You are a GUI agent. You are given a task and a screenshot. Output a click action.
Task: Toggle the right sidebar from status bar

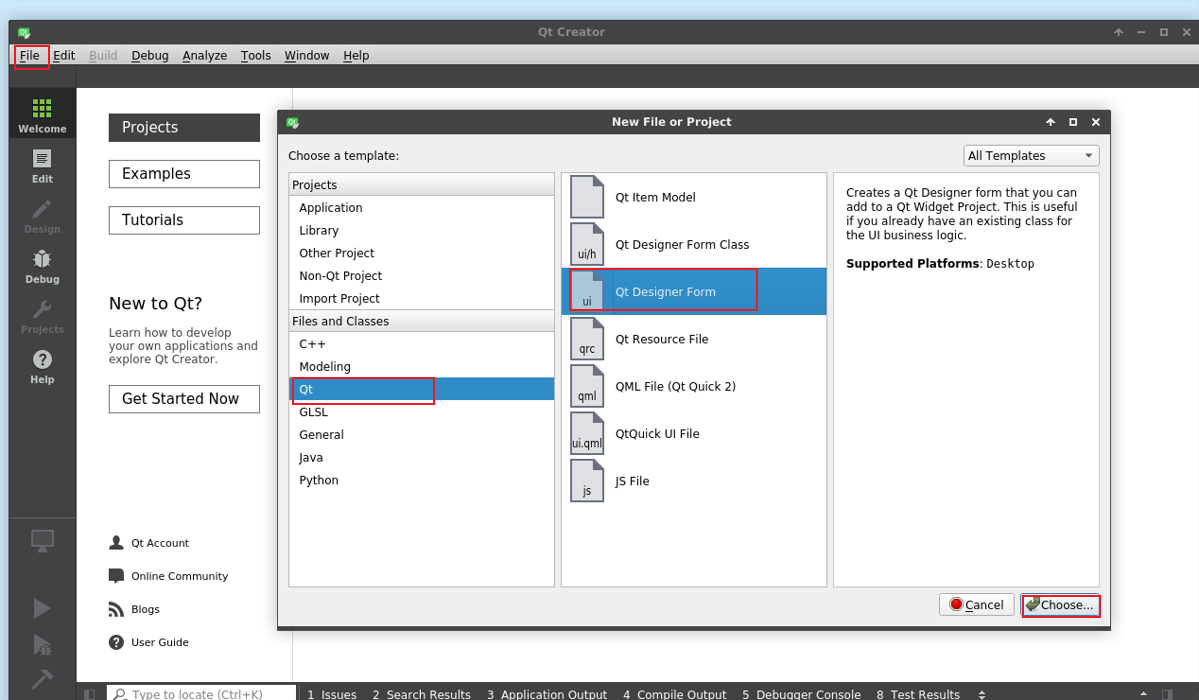coord(1167,694)
